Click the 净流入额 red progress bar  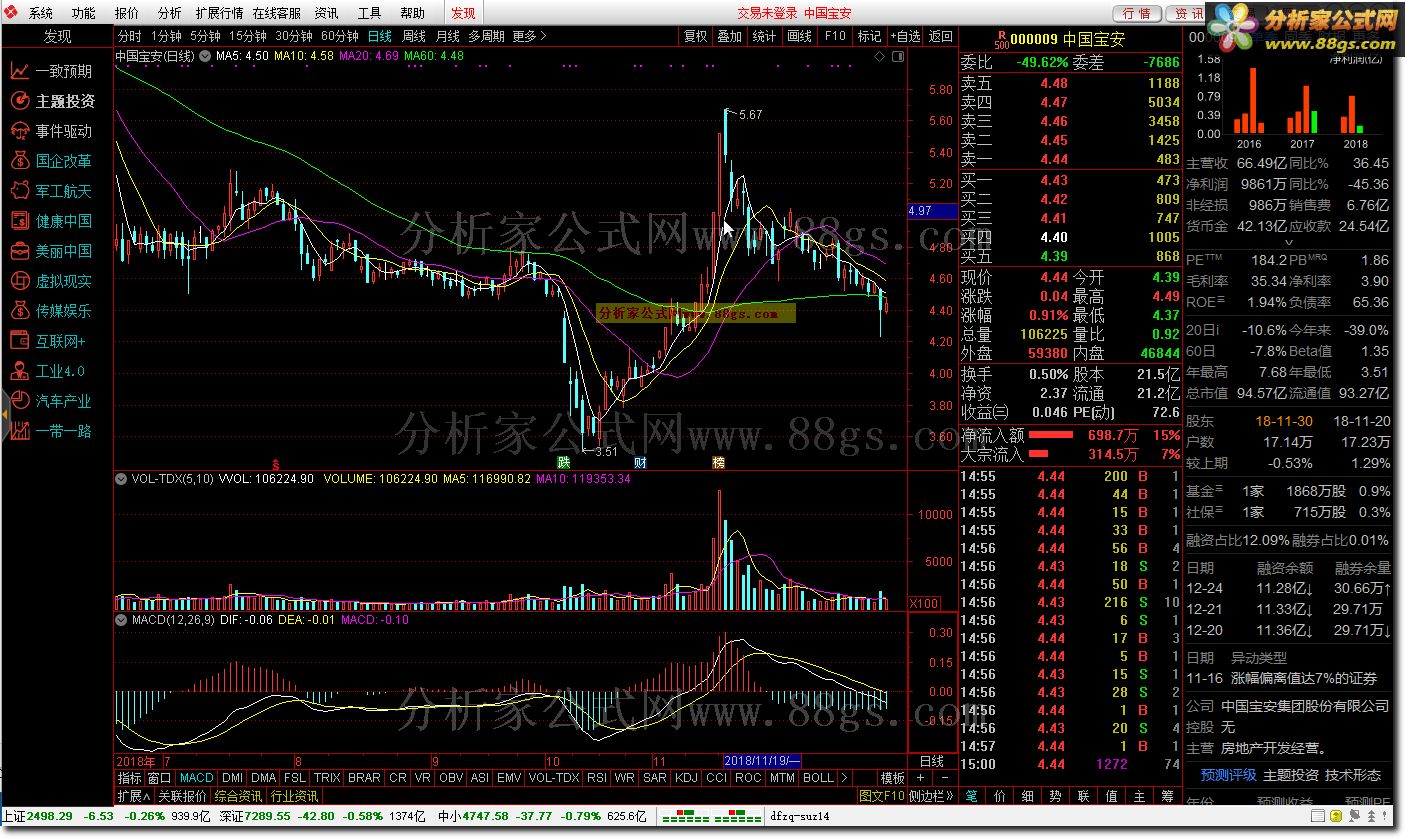click(x=1051, y=435)
